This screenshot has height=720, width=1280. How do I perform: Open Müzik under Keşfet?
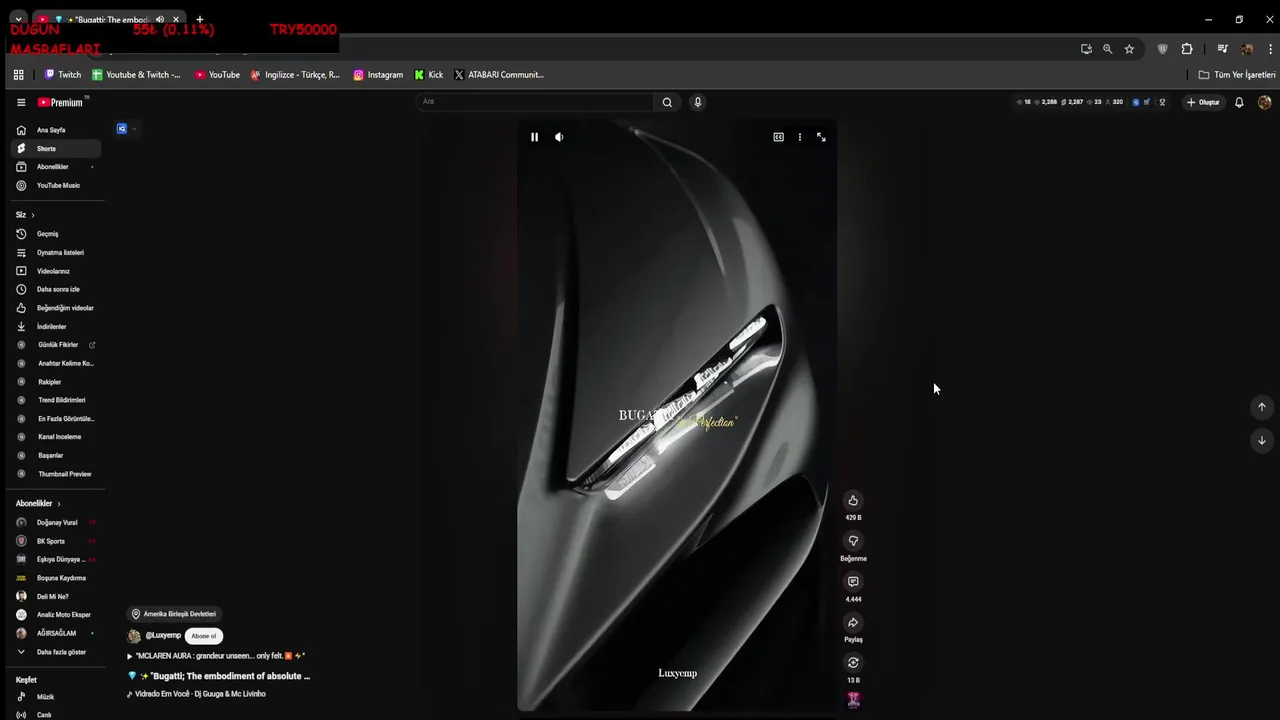click(56, 697)
